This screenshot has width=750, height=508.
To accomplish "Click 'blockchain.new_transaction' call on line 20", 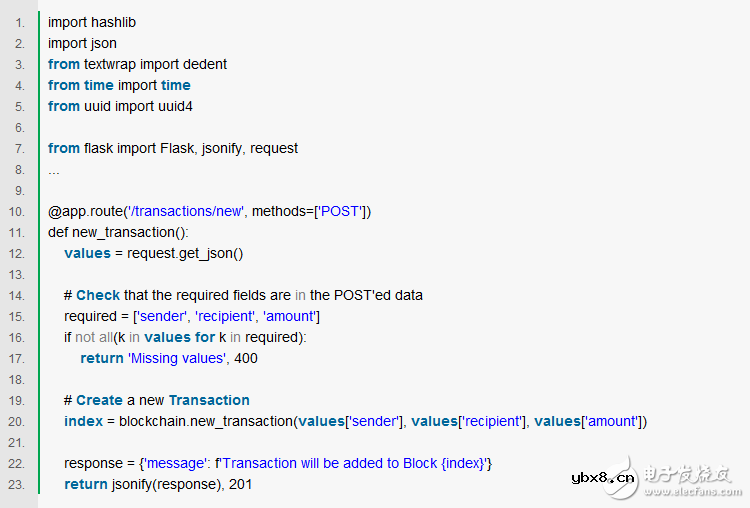I will 203,421.
